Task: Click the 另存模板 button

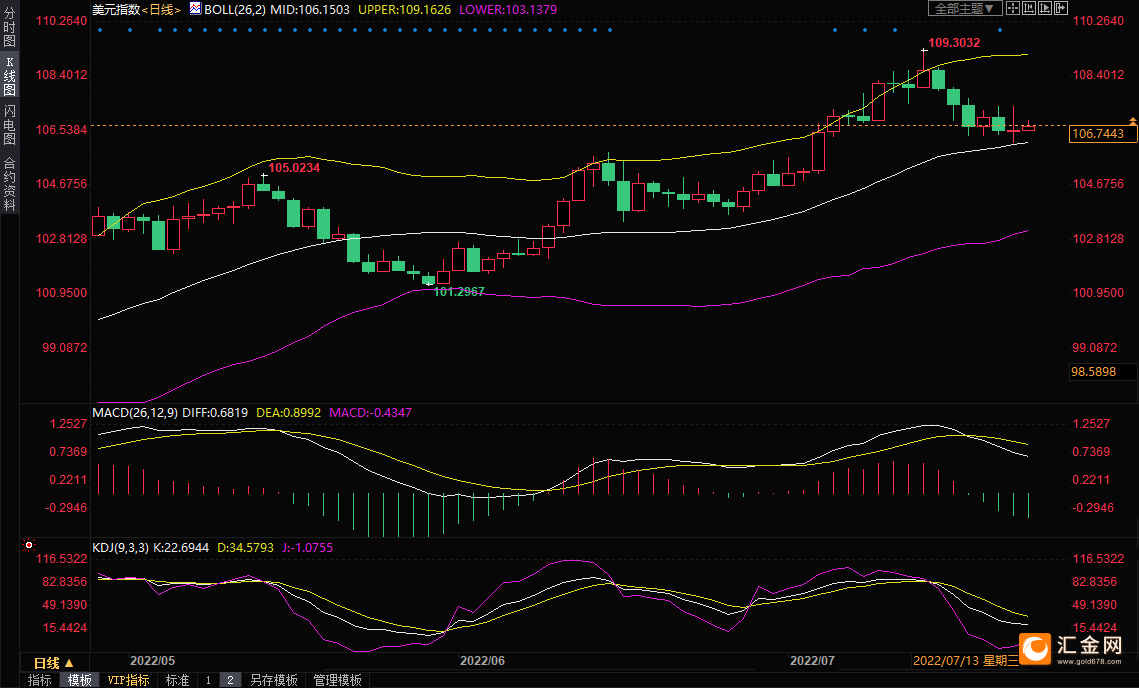Action: (x=274, y=680)
